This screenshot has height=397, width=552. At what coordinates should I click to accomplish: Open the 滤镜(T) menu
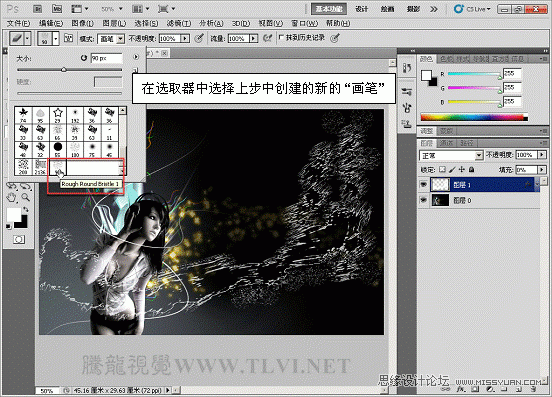(x=179, y=23)
